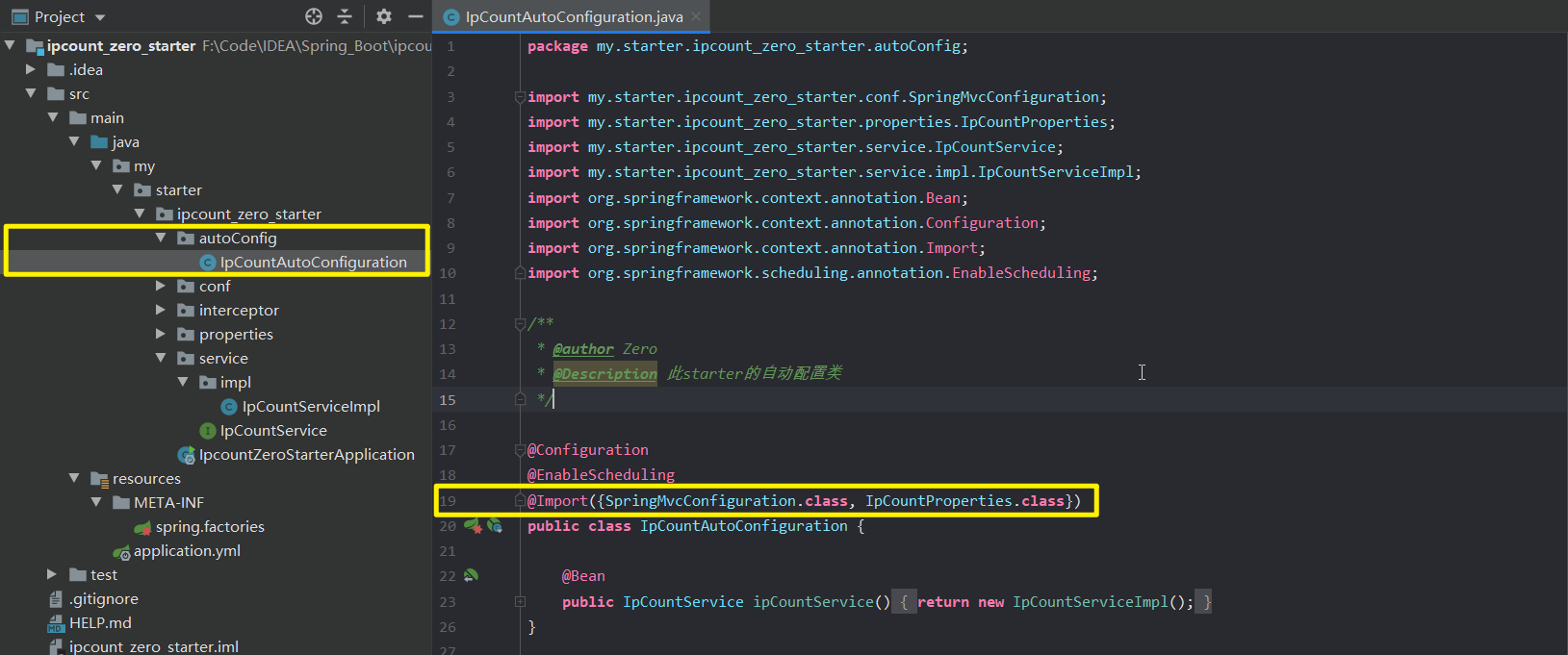The image size is (1568, 655).
Task: Click the class name IpCountAutoConfiguration on line 20
Action: pos(744,526)
